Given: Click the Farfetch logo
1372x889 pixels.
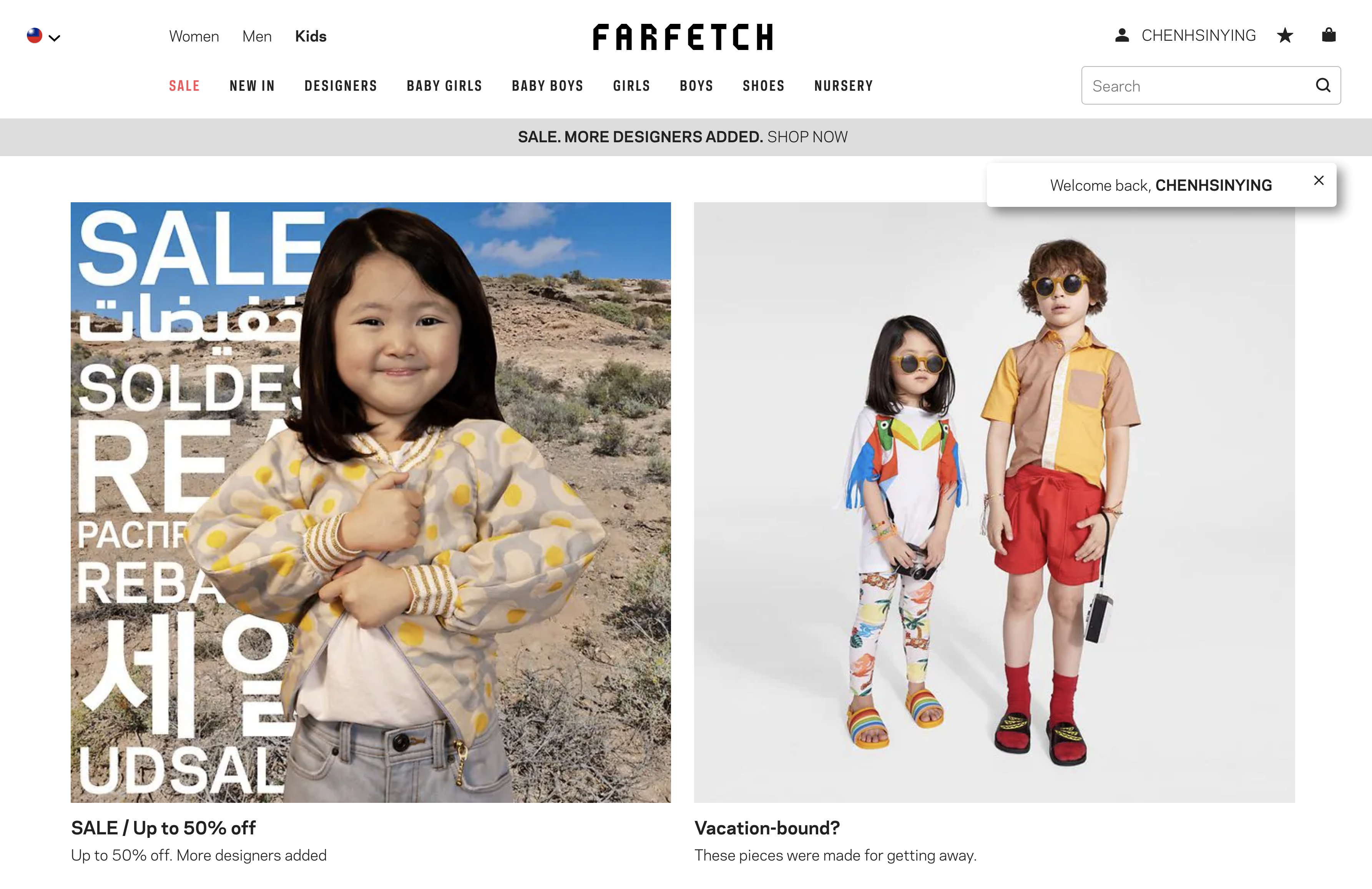Looking at the screenshot, I should [683, 37].
